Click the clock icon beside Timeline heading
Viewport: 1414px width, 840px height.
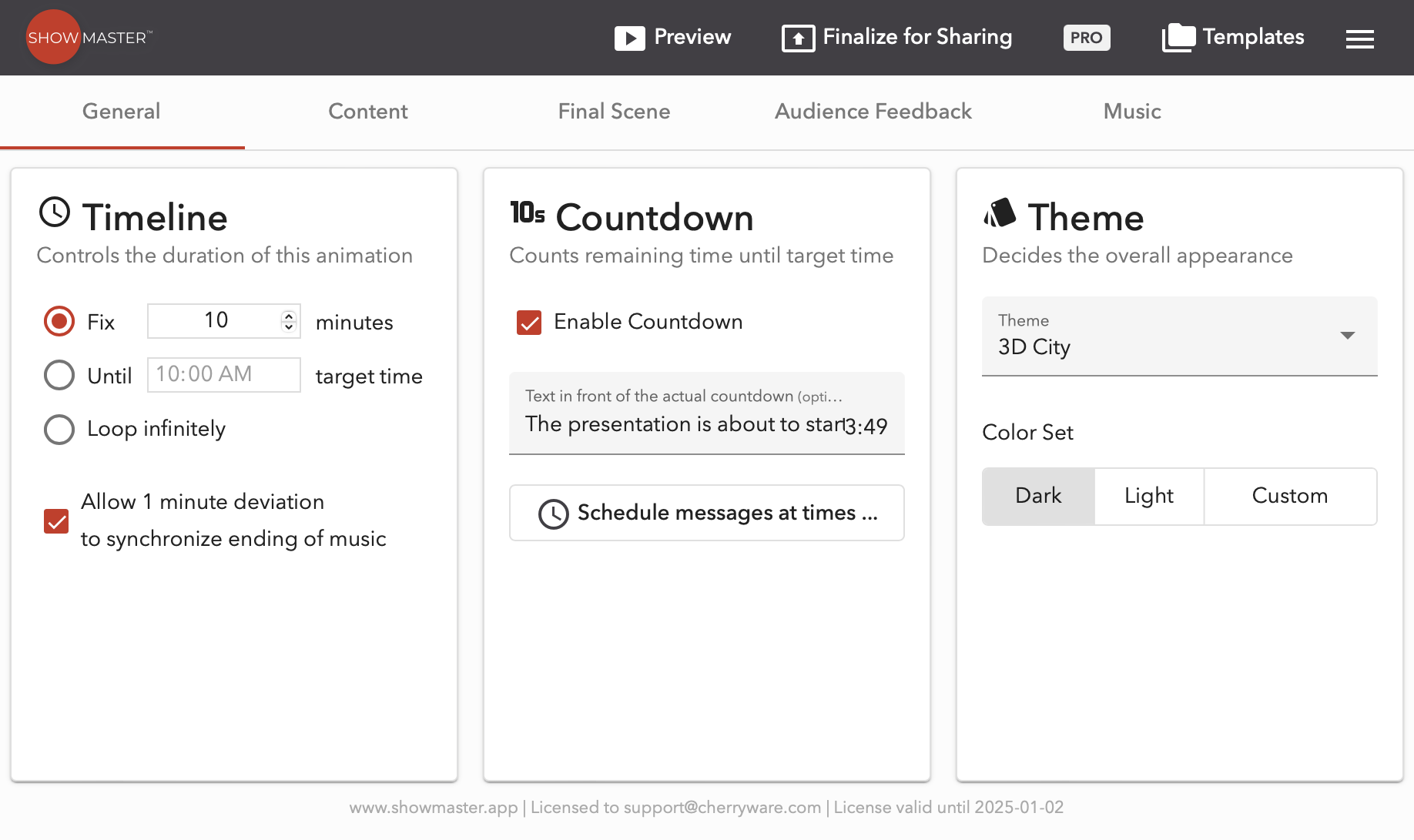[55, 213]
